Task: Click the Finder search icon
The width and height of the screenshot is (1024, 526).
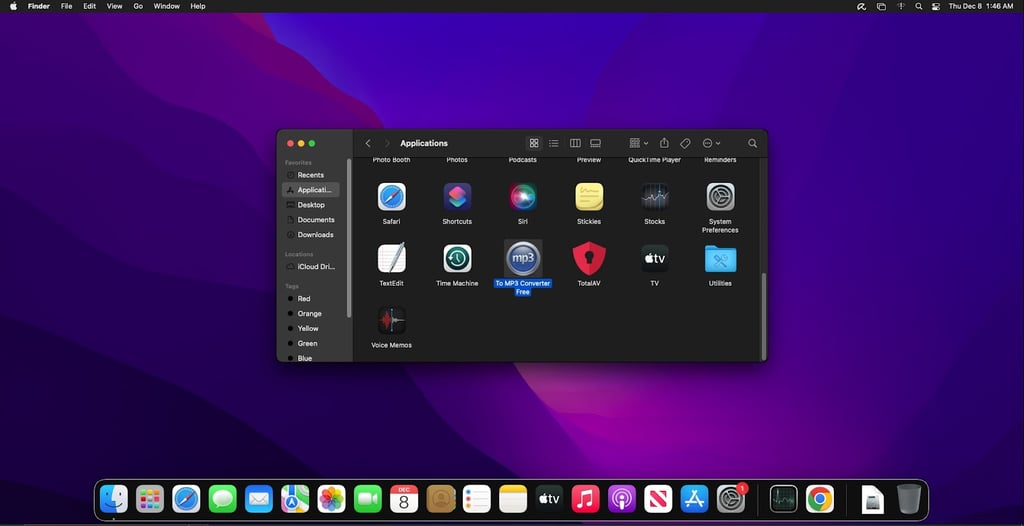Action: [x=752, y=143]
